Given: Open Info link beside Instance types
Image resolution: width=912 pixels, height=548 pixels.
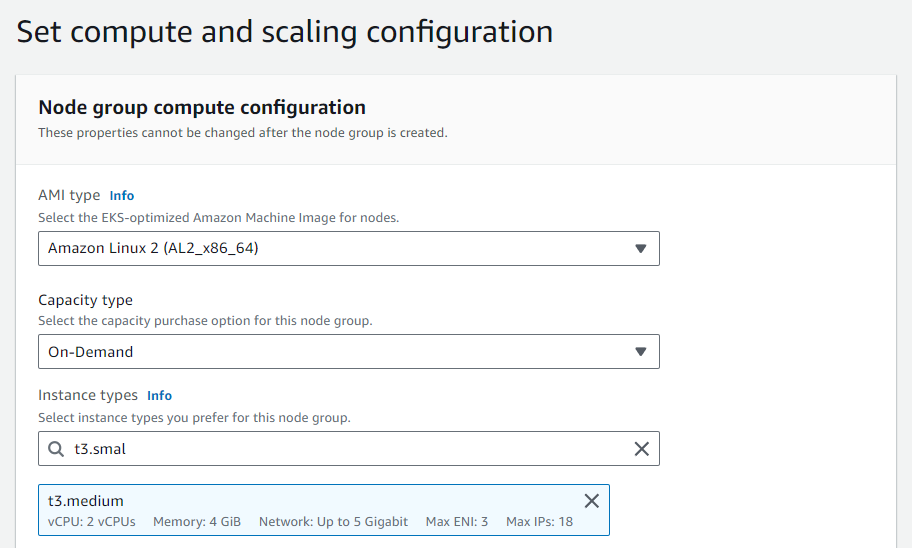Looking at the screenshot, I should click(159, 396).
